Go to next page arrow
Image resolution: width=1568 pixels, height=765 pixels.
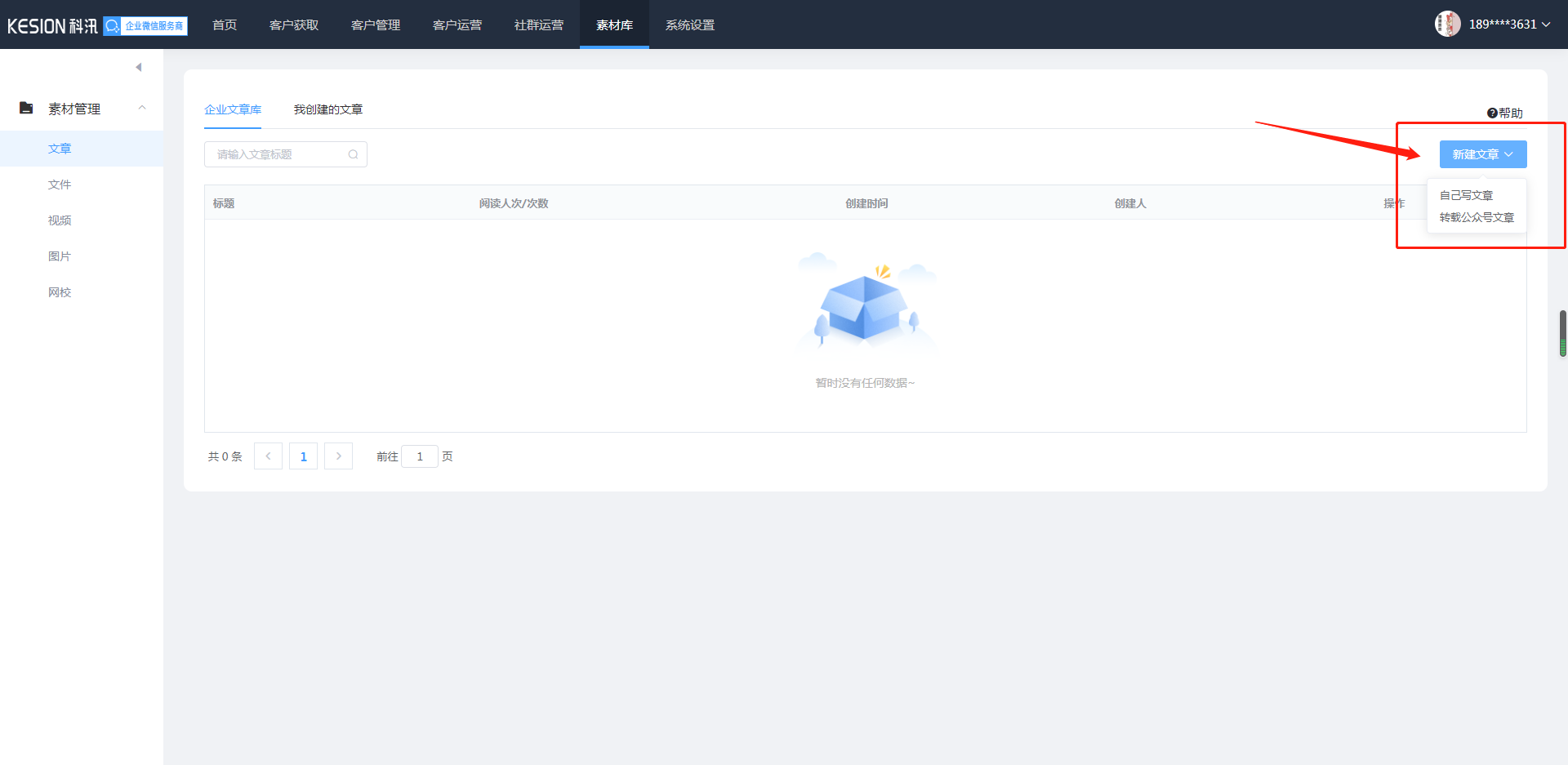338,456
